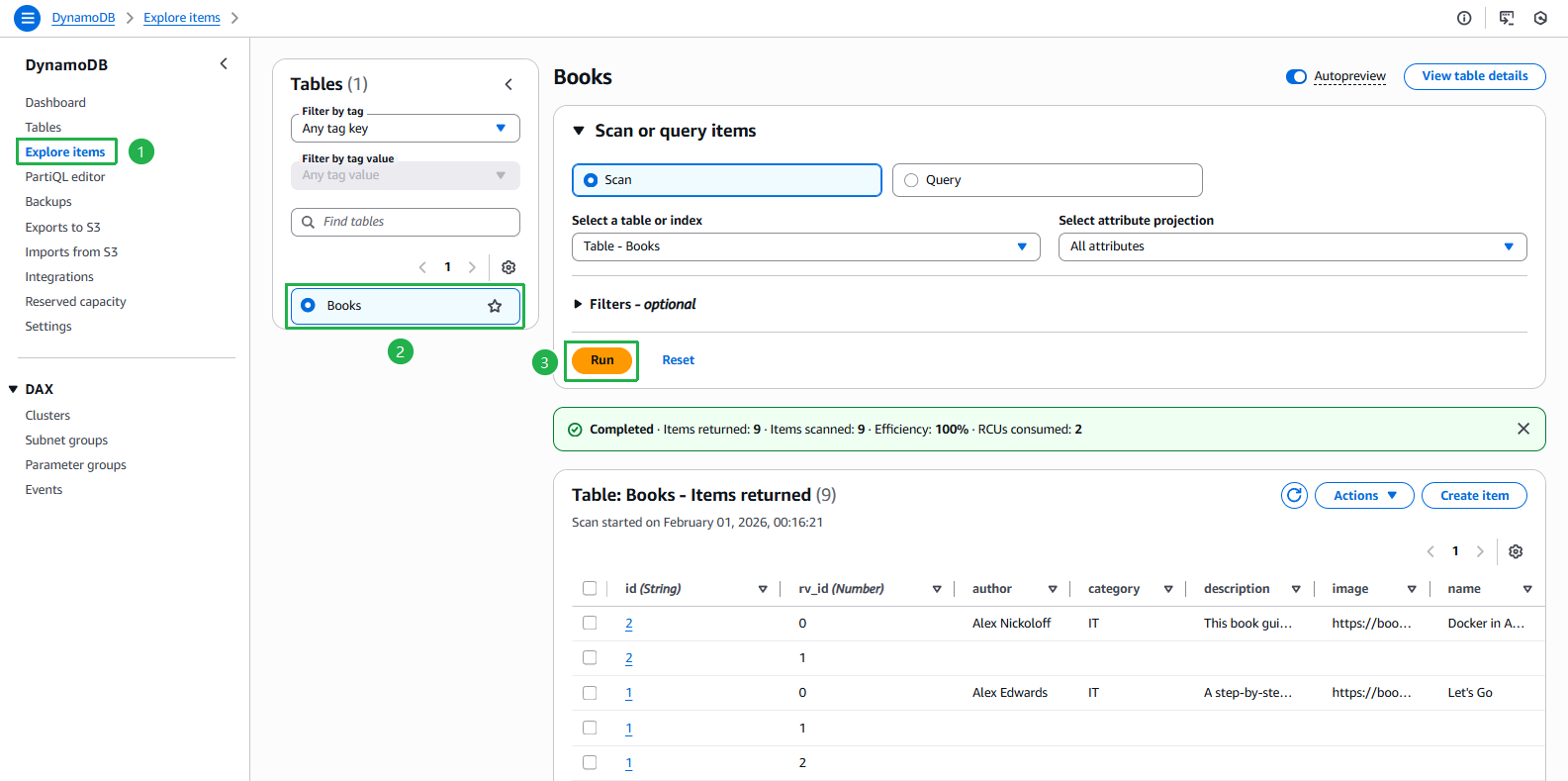Open Parameter groups in sidebar
Screen dimensions: 1568x781
click(75, 464)
